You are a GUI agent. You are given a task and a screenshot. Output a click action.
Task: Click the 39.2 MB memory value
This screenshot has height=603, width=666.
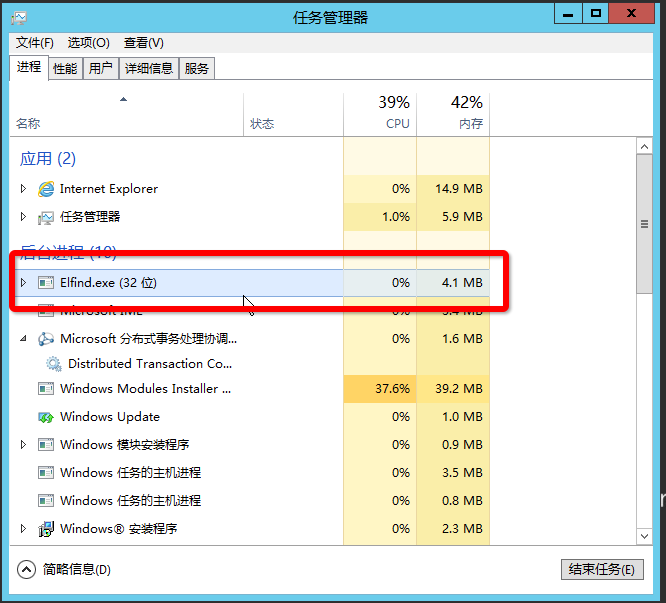[459, 389]
